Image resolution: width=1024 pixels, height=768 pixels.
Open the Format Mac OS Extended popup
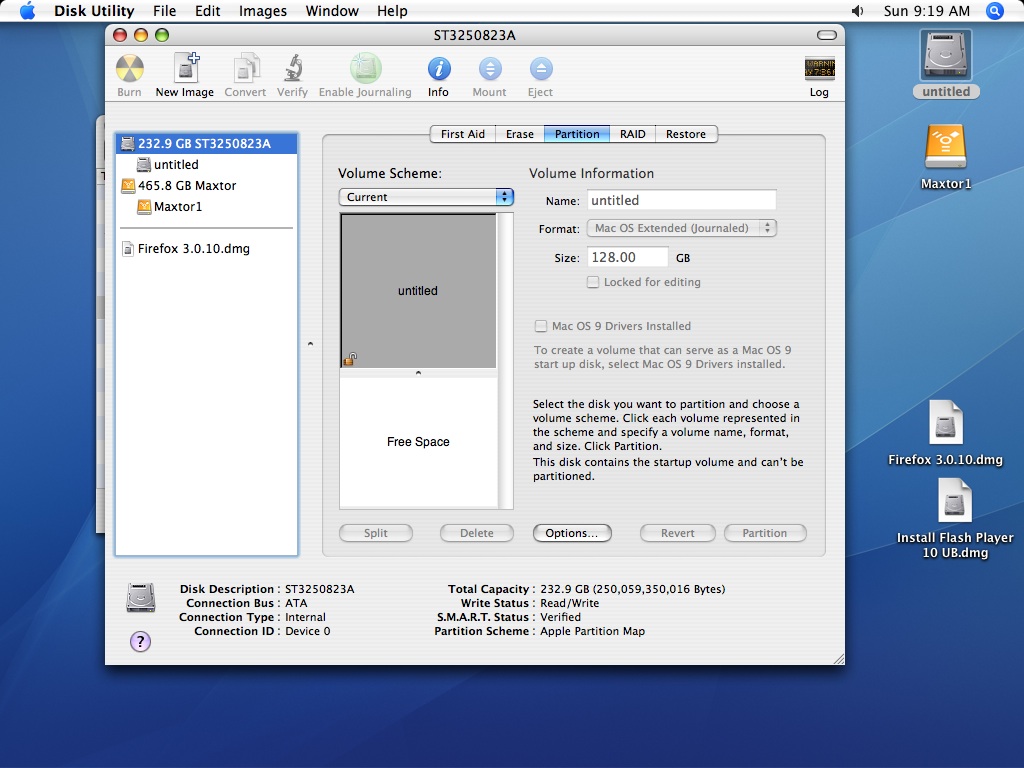pos(682,228)
